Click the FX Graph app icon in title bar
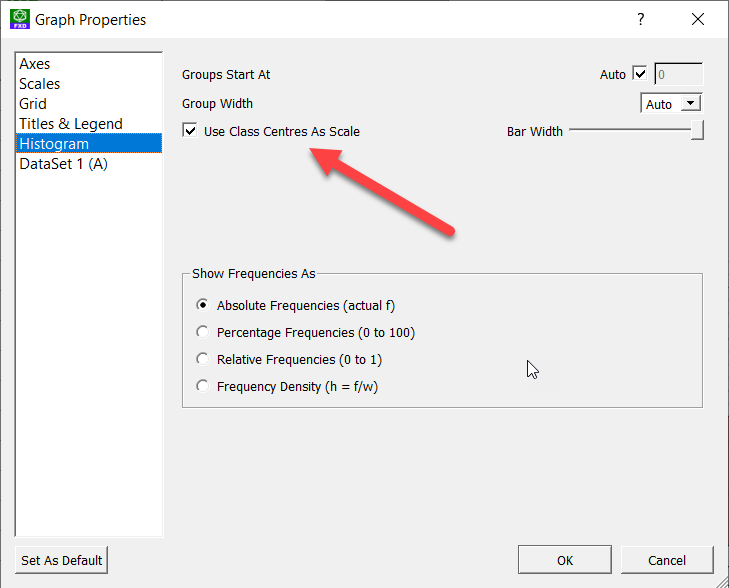Screen dimensions: 729x588 coord(19,19)
